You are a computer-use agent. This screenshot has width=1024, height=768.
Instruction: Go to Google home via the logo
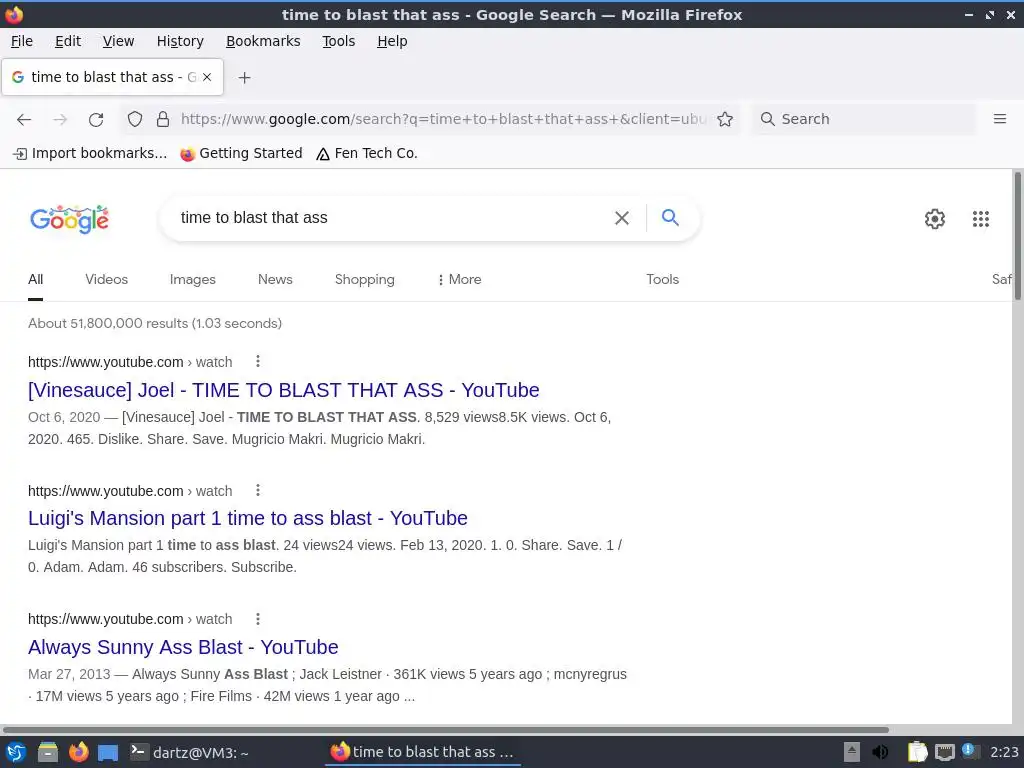[69, 219]
